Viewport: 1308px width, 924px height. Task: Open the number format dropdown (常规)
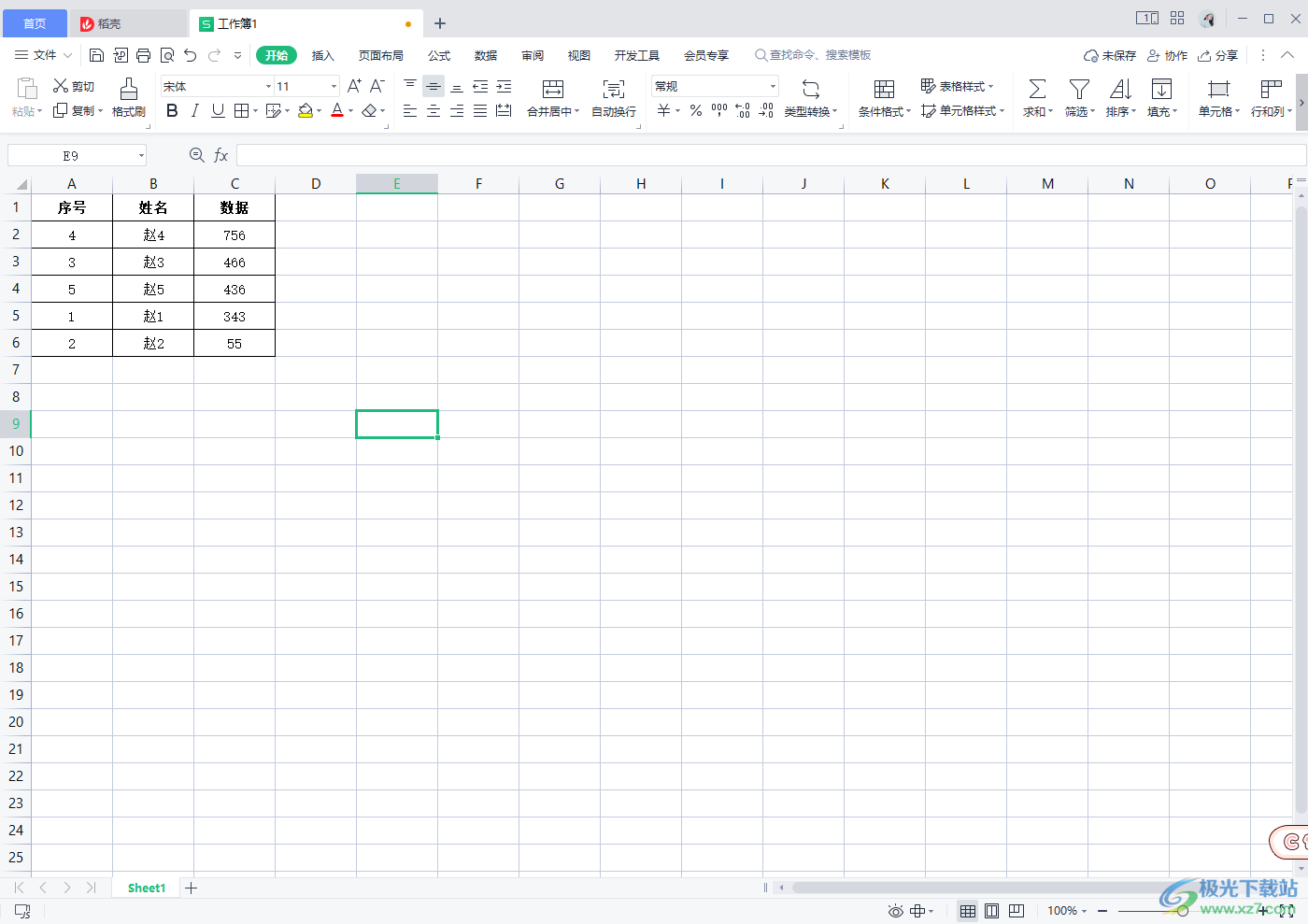point(773,86)
